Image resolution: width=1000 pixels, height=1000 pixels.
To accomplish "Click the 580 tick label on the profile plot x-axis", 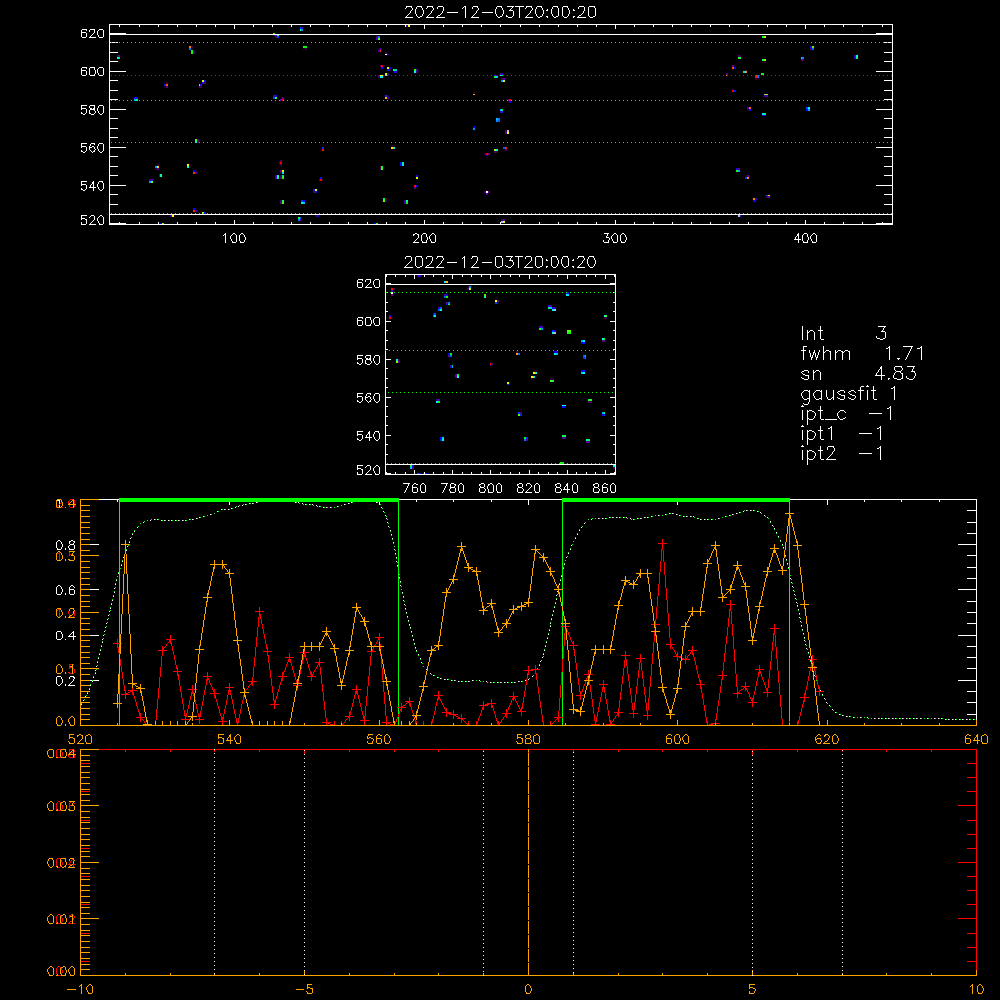I will point(528,740).
